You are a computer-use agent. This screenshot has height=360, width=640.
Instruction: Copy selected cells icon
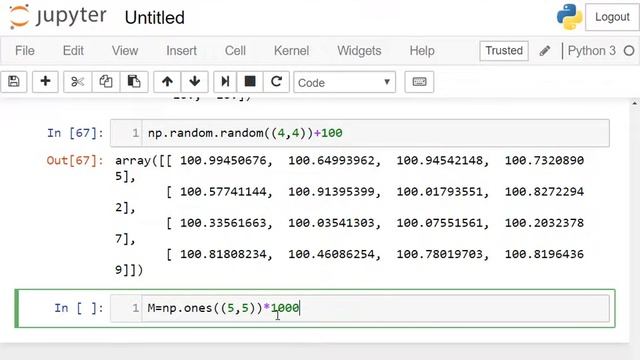point(106,82)
